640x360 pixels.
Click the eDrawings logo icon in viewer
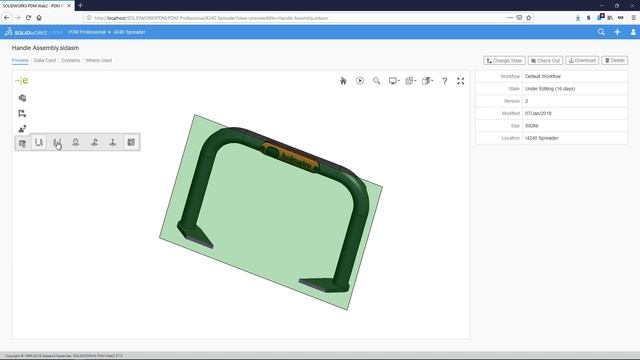pos(22,81)
